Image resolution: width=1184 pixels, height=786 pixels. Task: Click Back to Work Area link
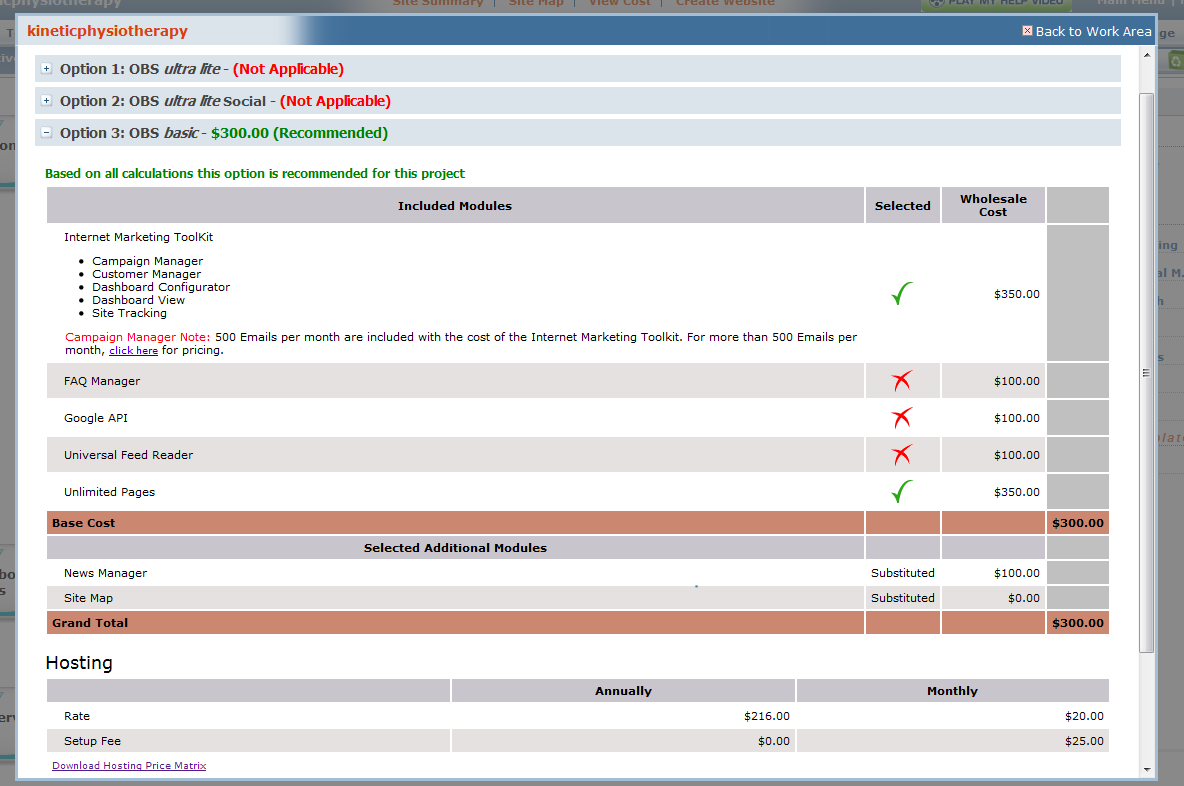(1093, 31)
